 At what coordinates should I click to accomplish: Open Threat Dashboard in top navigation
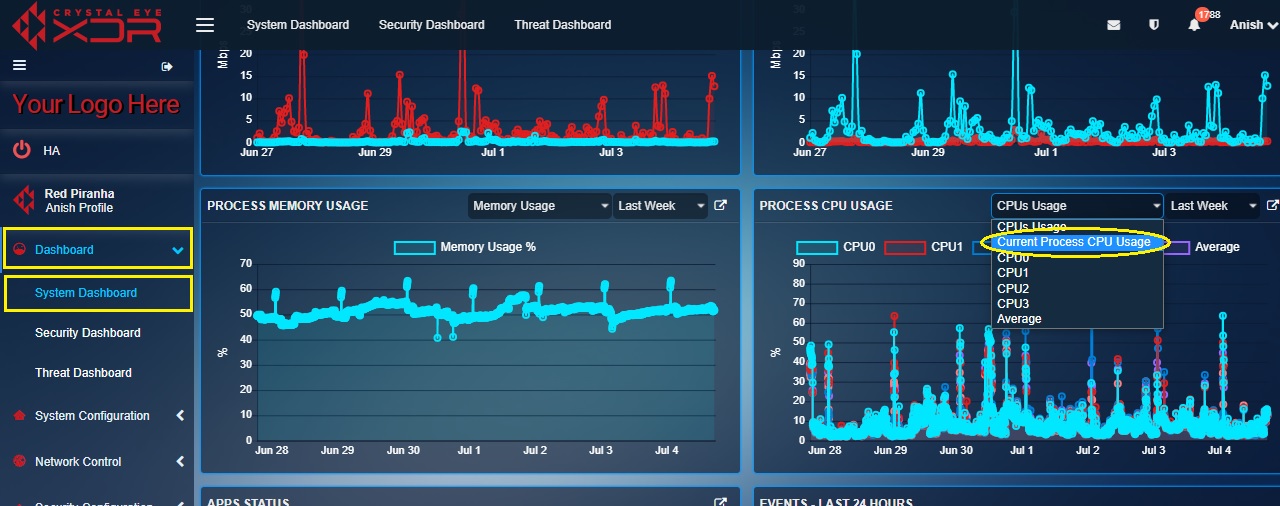pyautogui.click(x=563, y=25)
